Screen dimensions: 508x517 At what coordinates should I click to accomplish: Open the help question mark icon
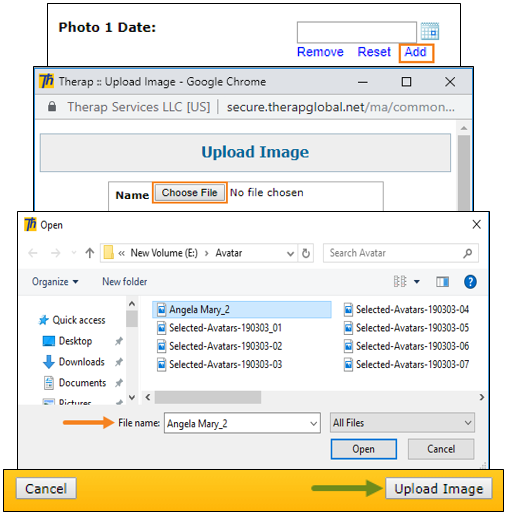tap(470, 282)
